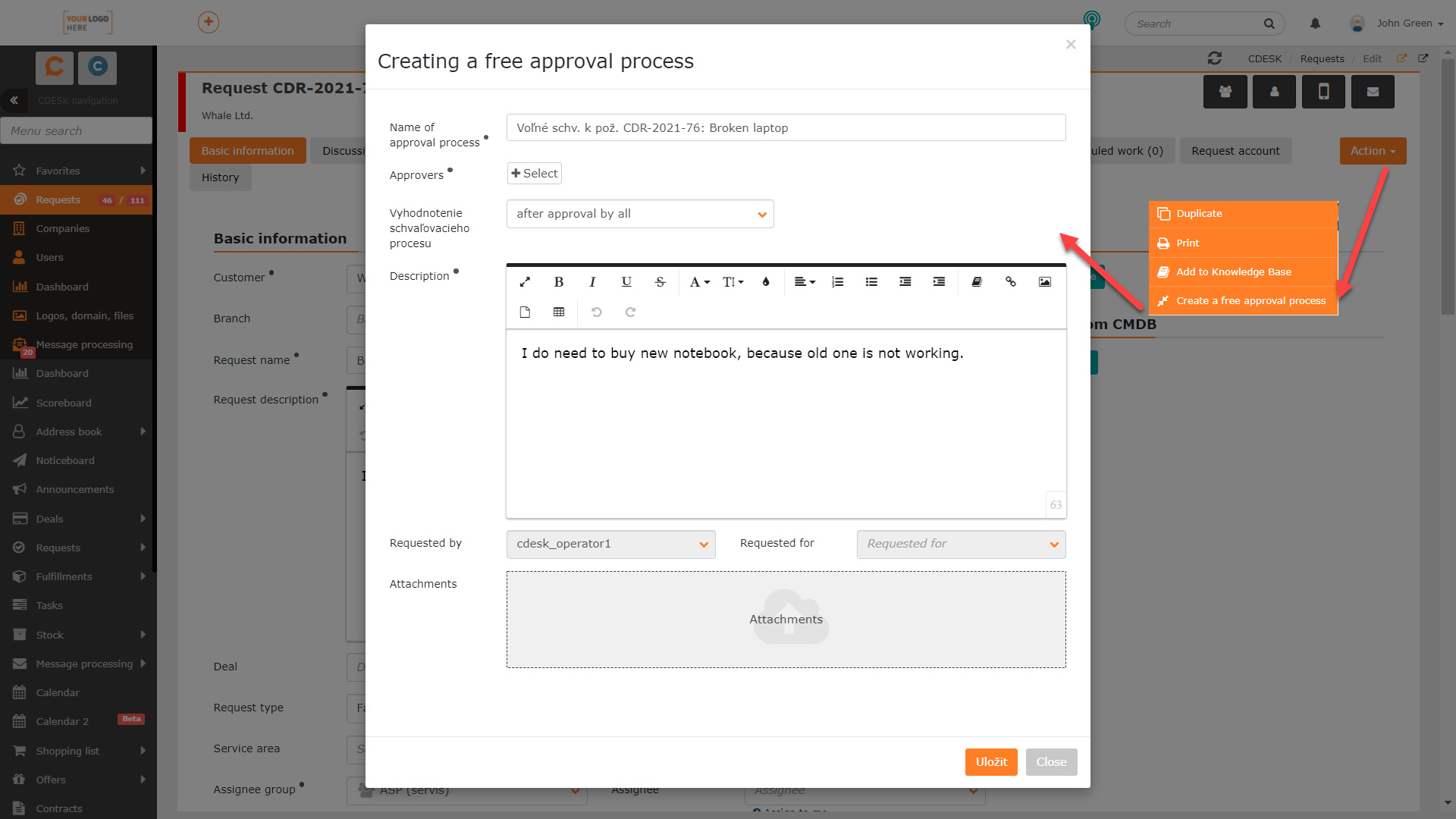Image resolution: width=1456 pixels, height=819 pixels.
Task: Open the evaluation "after approval by all" dropdown
Action: pos(640,214)
